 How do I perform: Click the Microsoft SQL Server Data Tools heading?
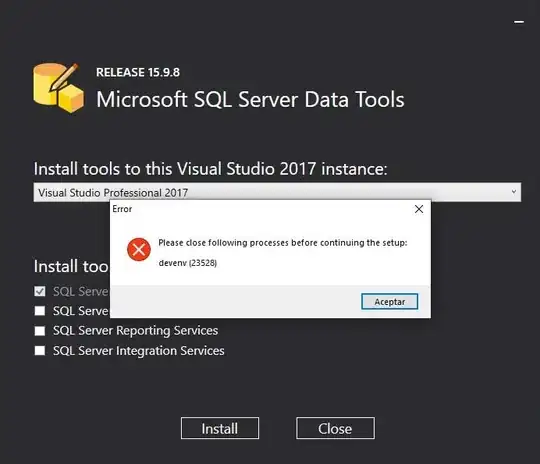point(250,100)
